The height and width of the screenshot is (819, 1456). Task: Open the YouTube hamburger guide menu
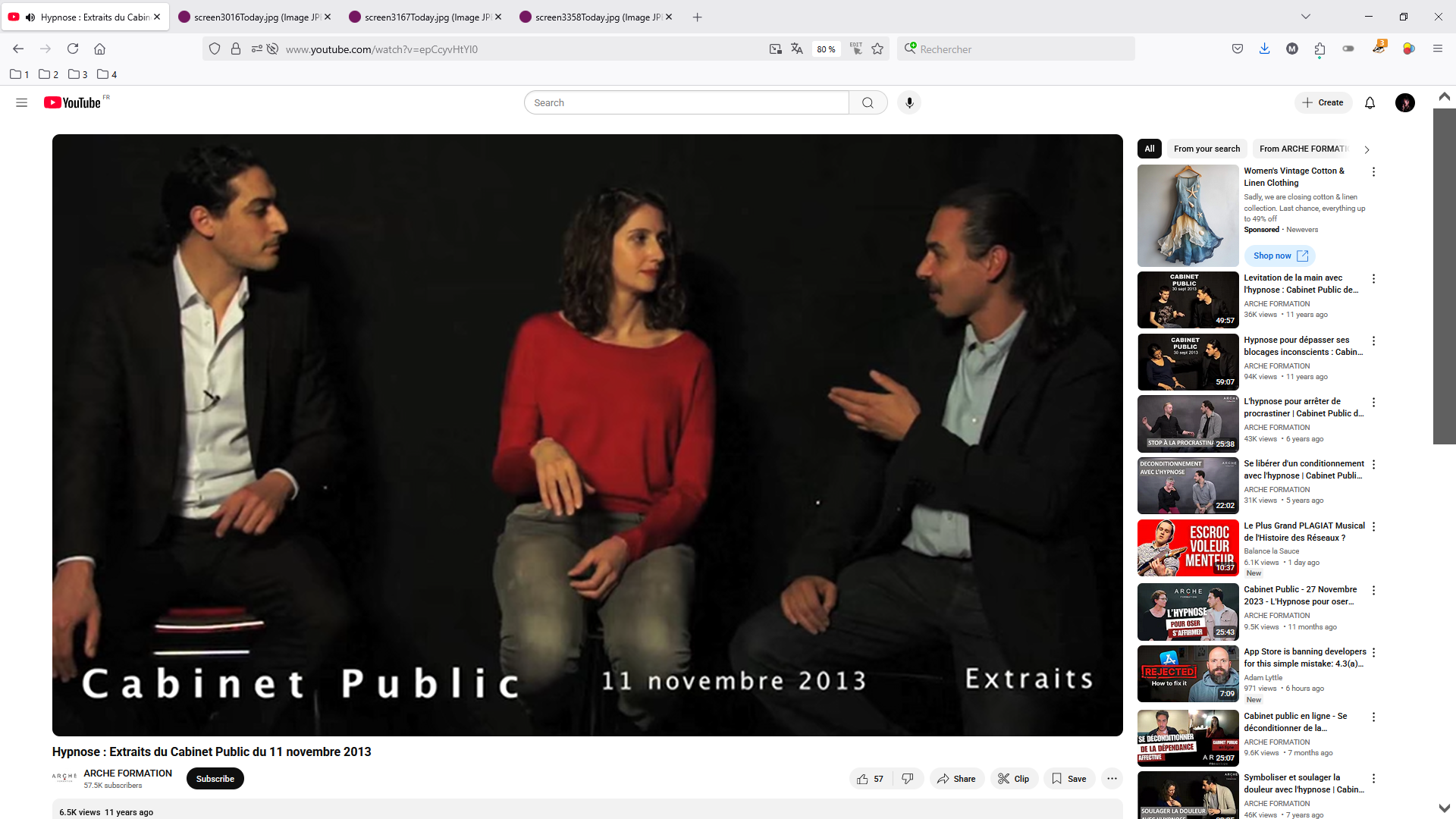click(21, 102)
